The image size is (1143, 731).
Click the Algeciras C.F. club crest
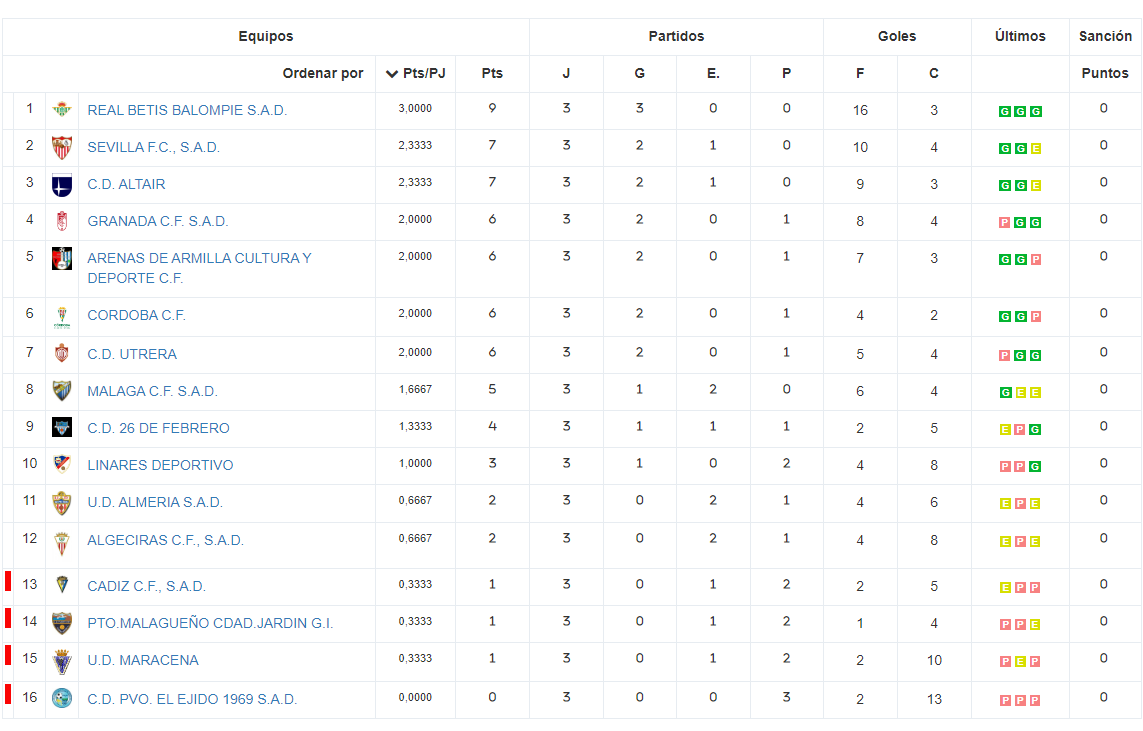point(62,543)
